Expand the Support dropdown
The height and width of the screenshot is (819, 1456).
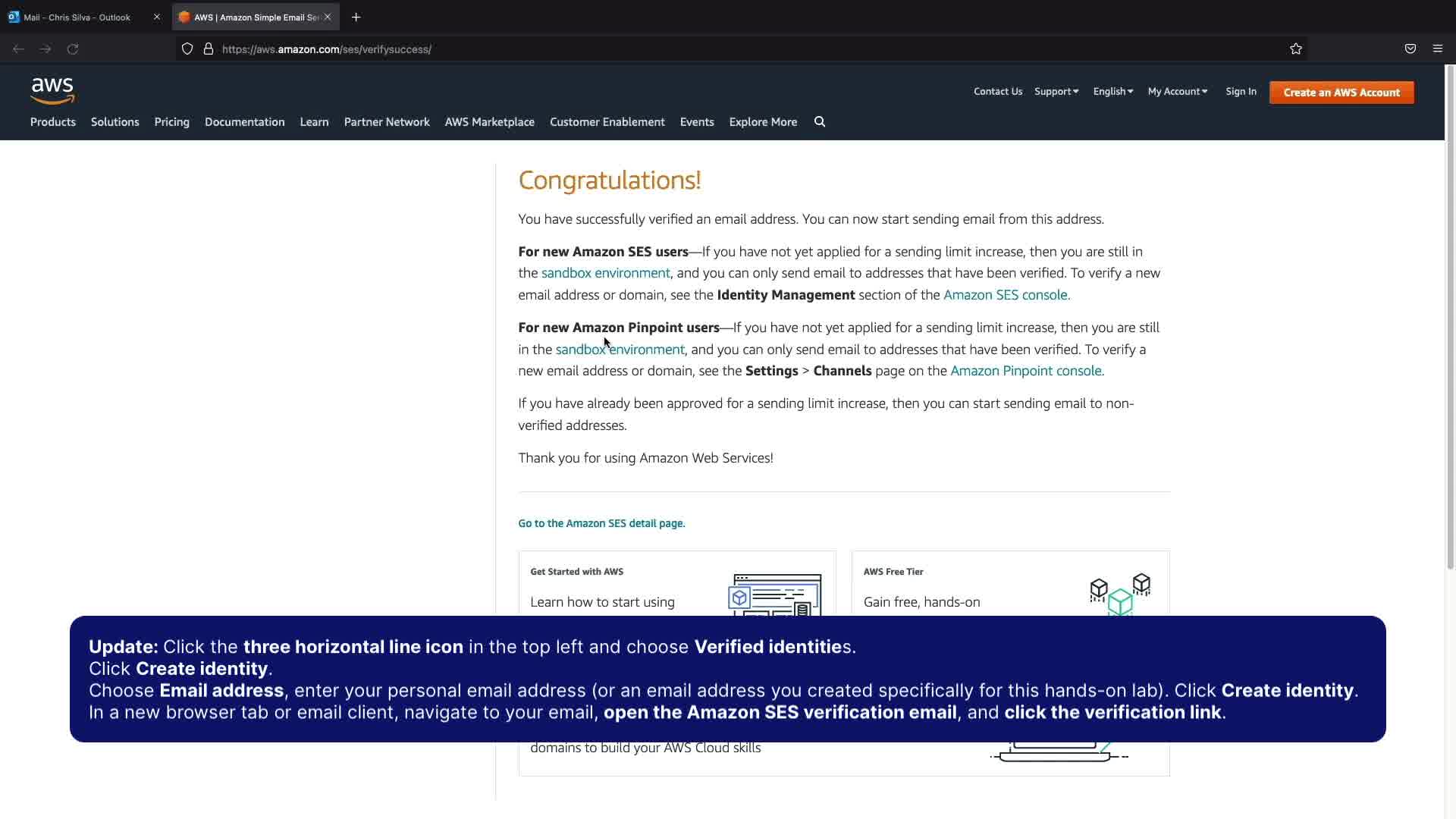1056,92
